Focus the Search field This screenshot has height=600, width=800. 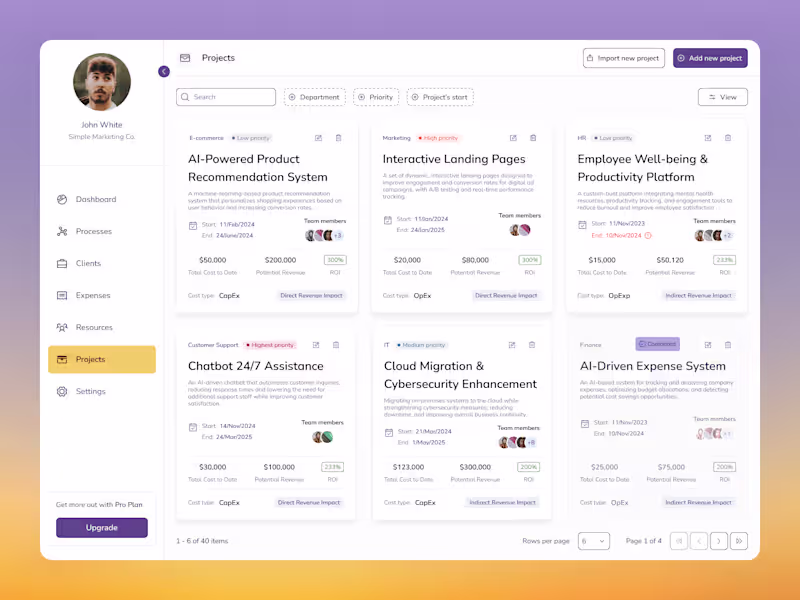coord(226,97)
